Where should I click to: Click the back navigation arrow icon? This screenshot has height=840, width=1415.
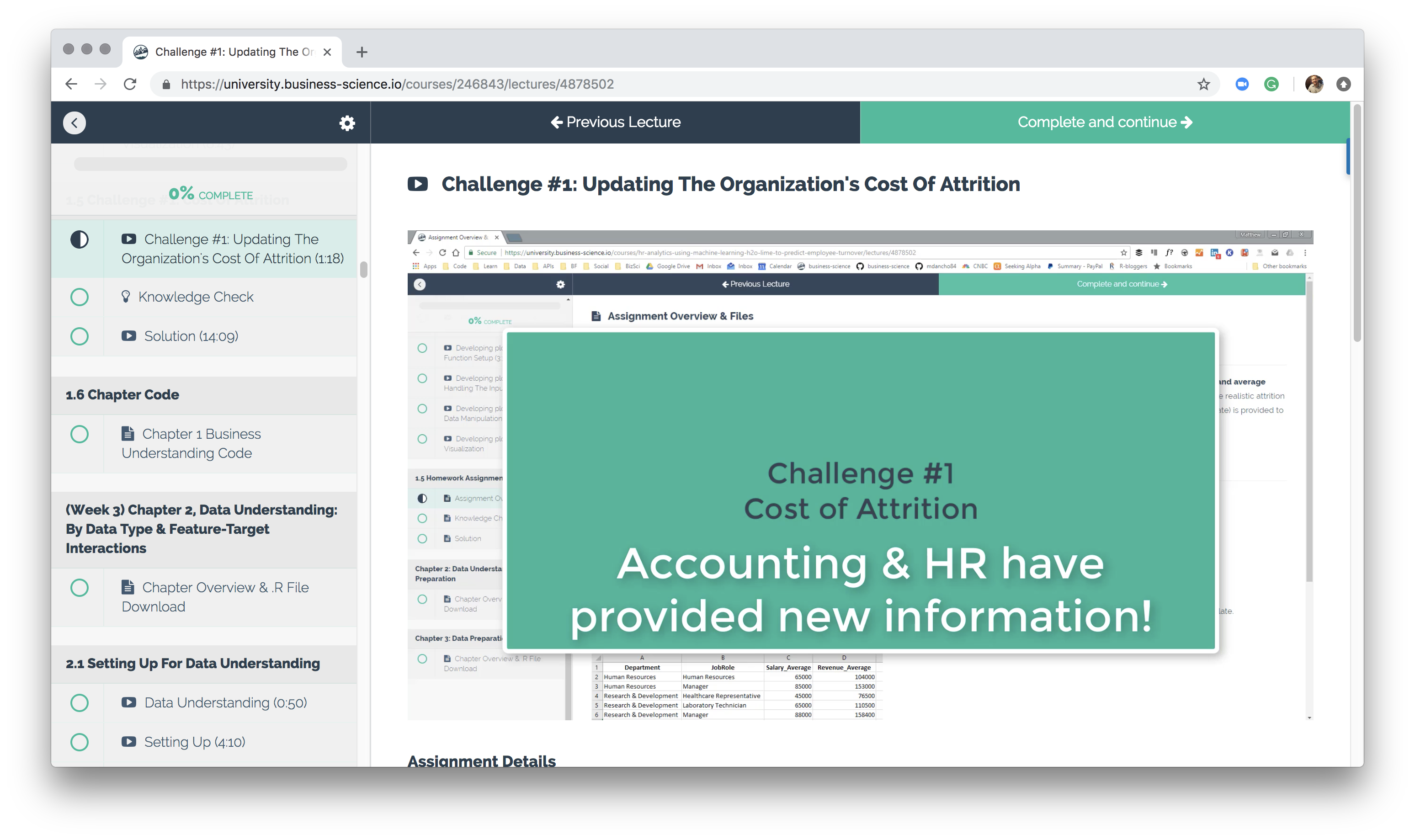point(75,122)
